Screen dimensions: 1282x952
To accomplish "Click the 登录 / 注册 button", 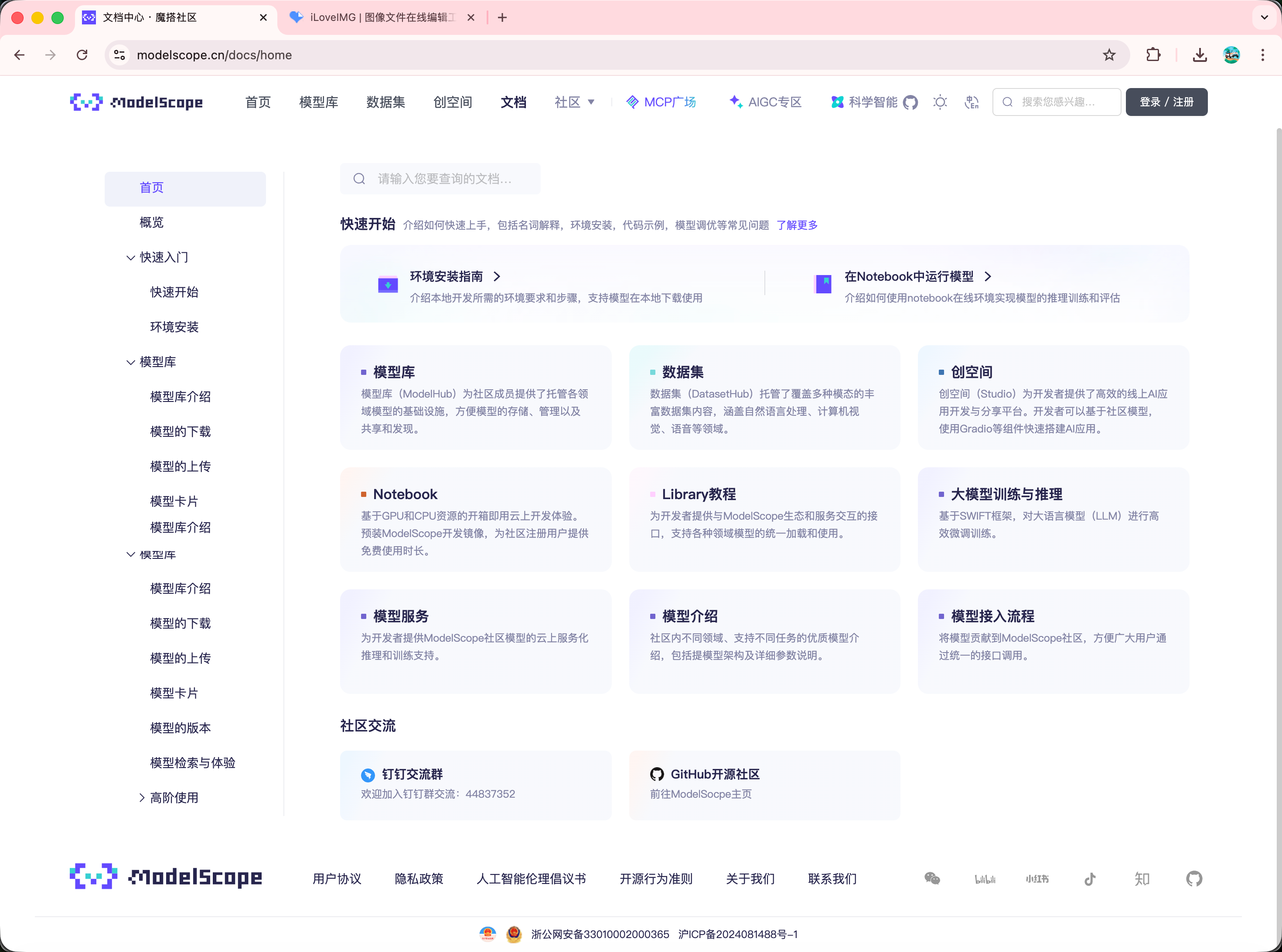I will (x=1166, y=102).
